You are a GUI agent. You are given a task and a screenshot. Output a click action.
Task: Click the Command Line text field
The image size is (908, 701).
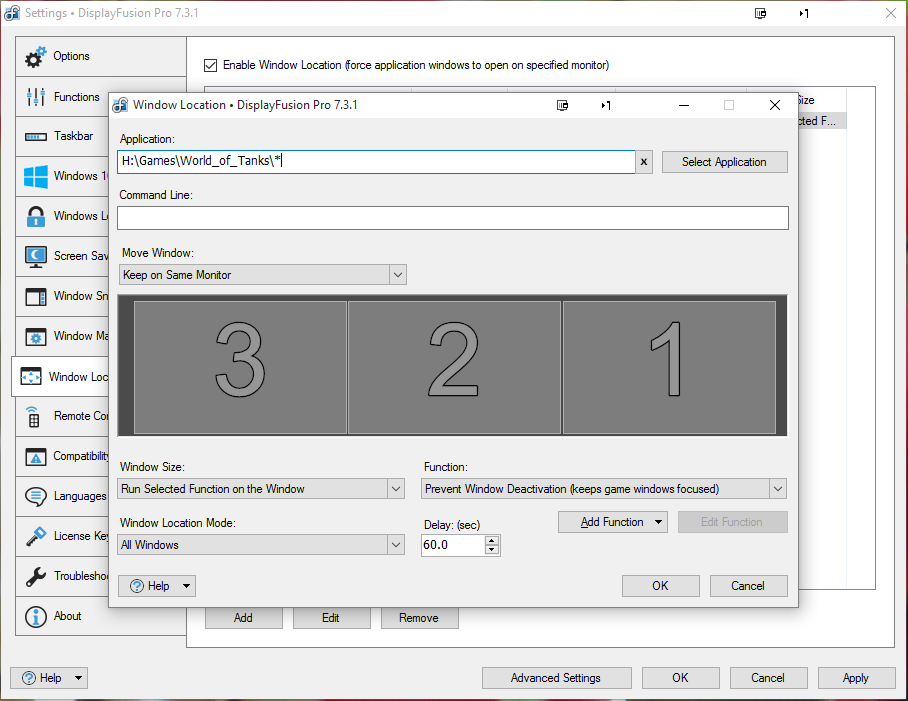[452, 218]
